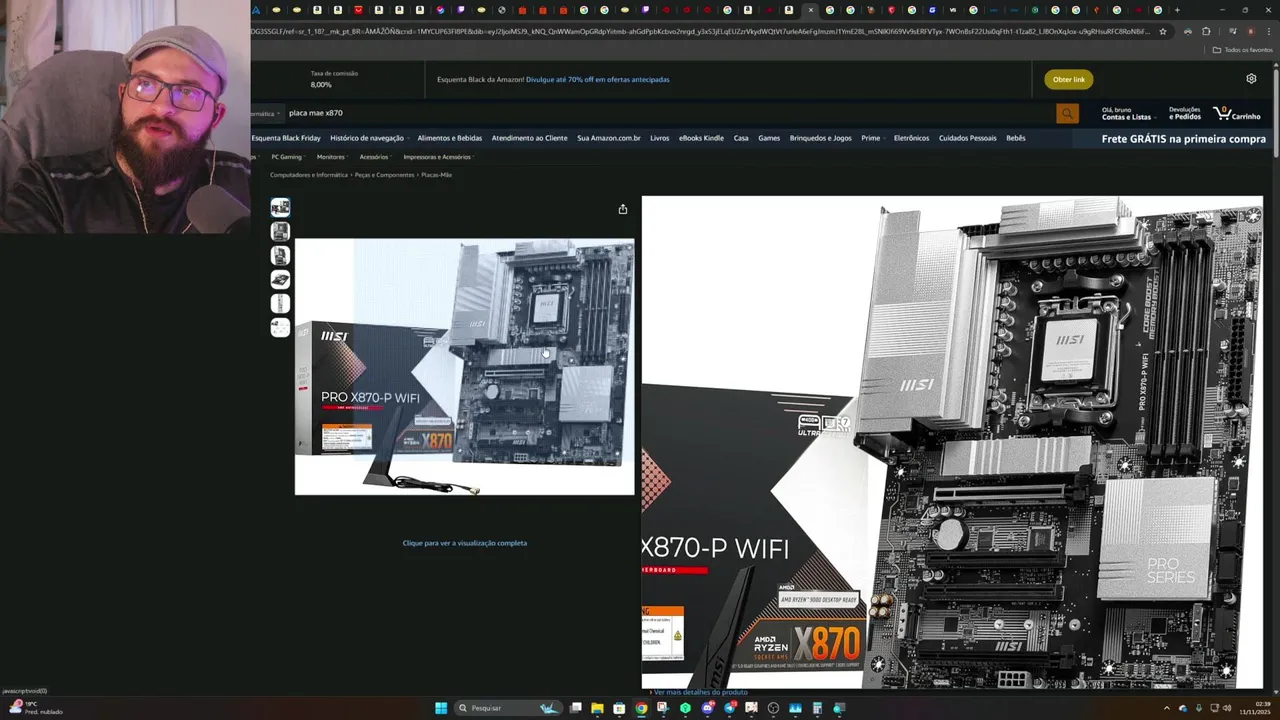The image size is (1280, 720).
Task: Open the Placas-Mãe breadcrumb link
Action: [436, 175]
